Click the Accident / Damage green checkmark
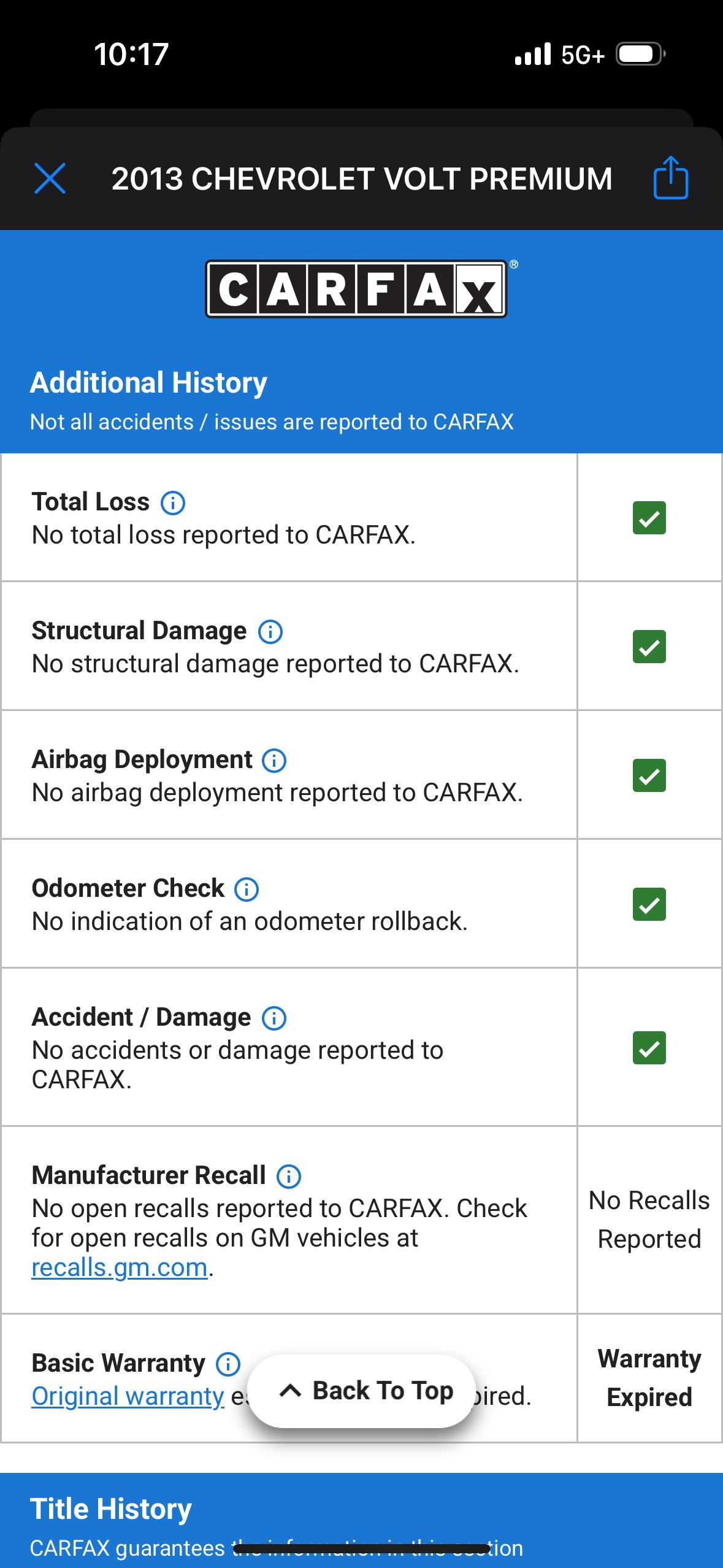Screen dimensions: 723x1568 point(649,1048)
